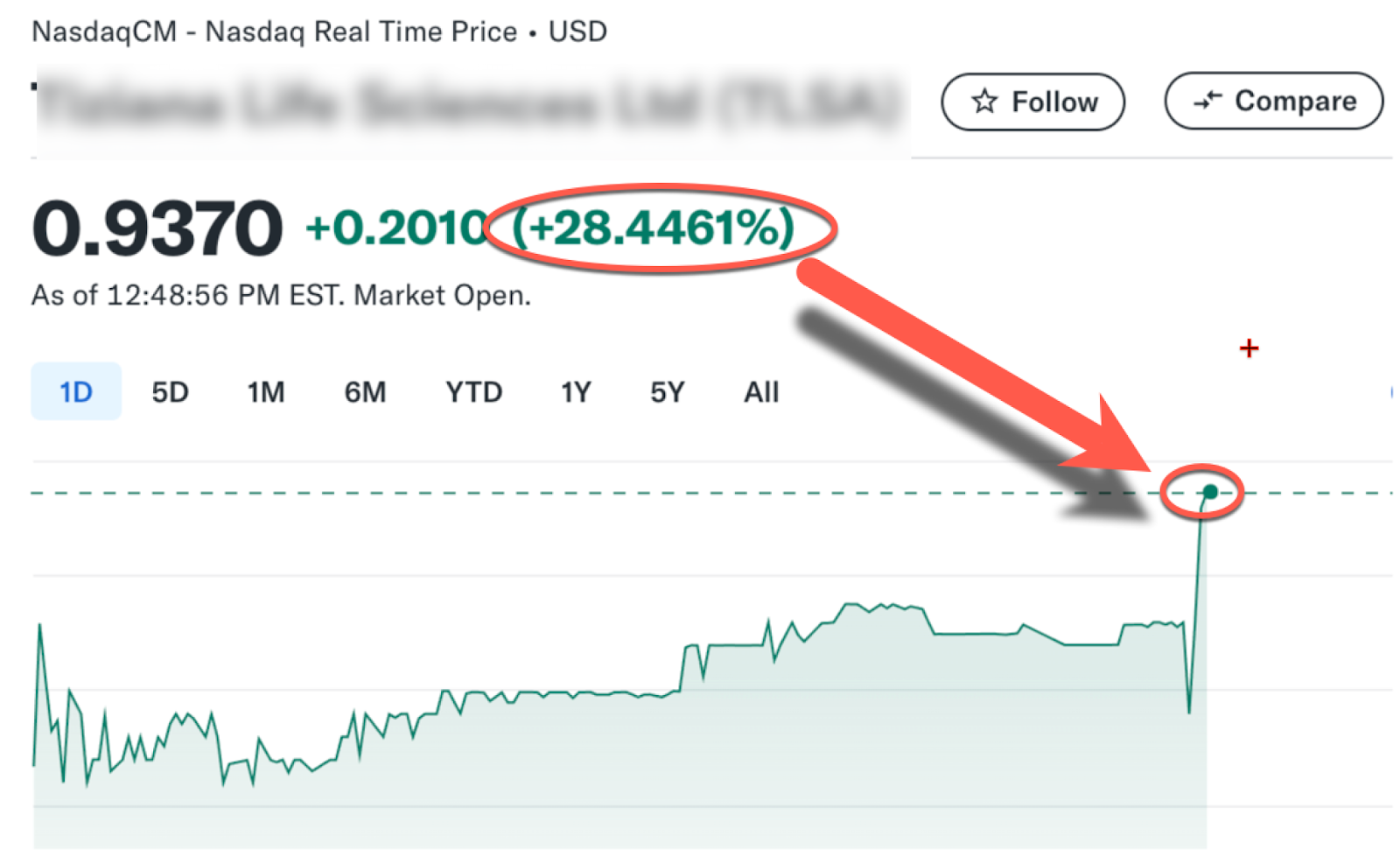1400x864 pixels.
Task: Click the star icon in Follow button
Action: pos(984,102)
